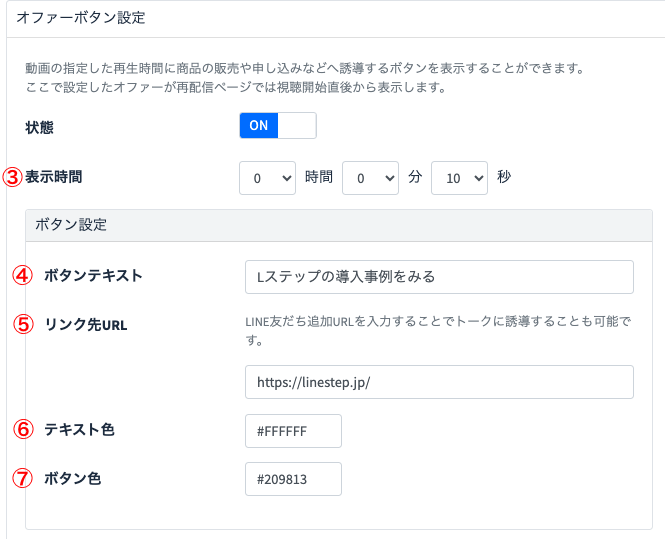Click the ボタンテキスト input field
This screenshot has height=539, width=665.
[x=439, y=277]
